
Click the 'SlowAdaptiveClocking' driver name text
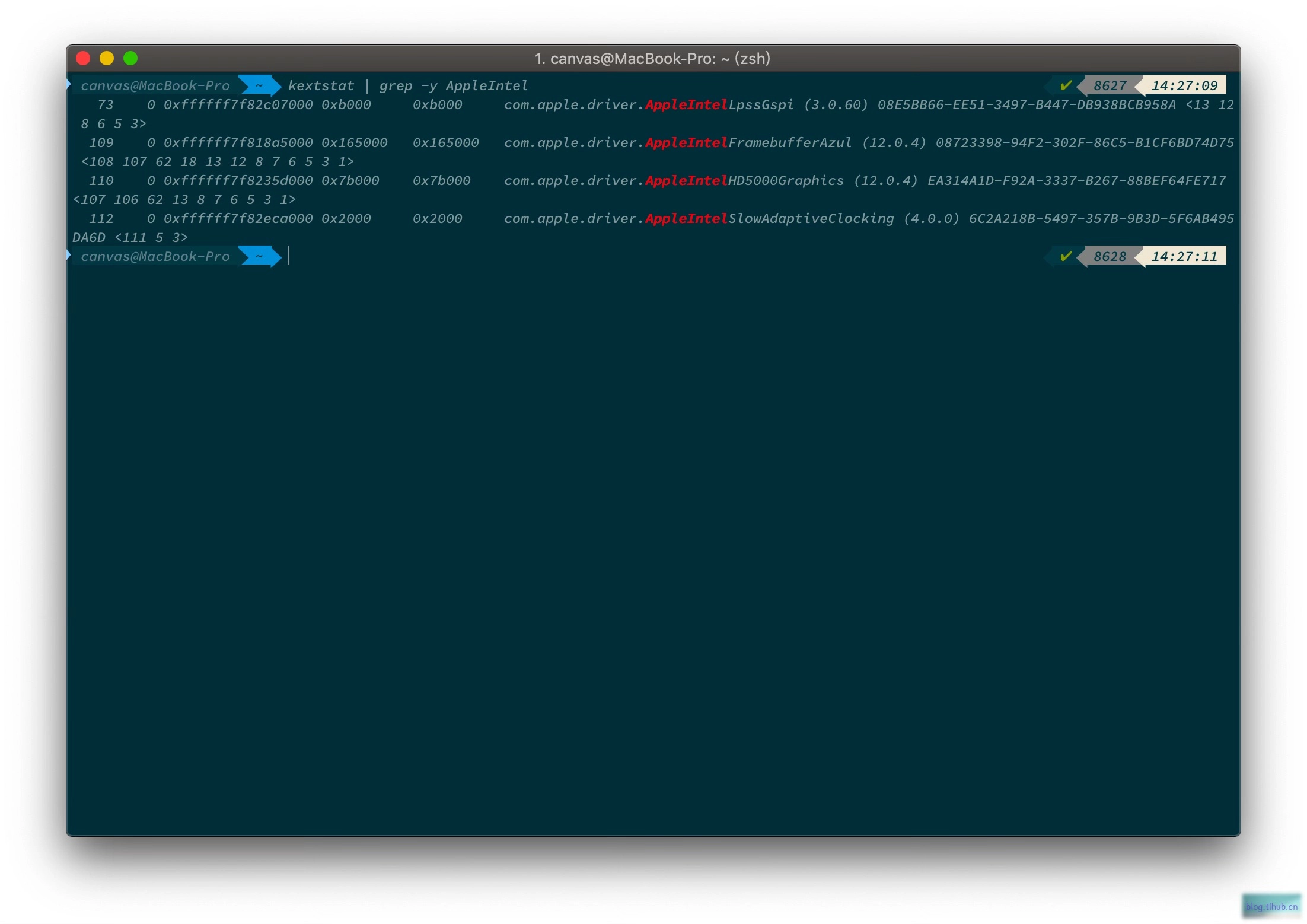[x=811, y=219]
